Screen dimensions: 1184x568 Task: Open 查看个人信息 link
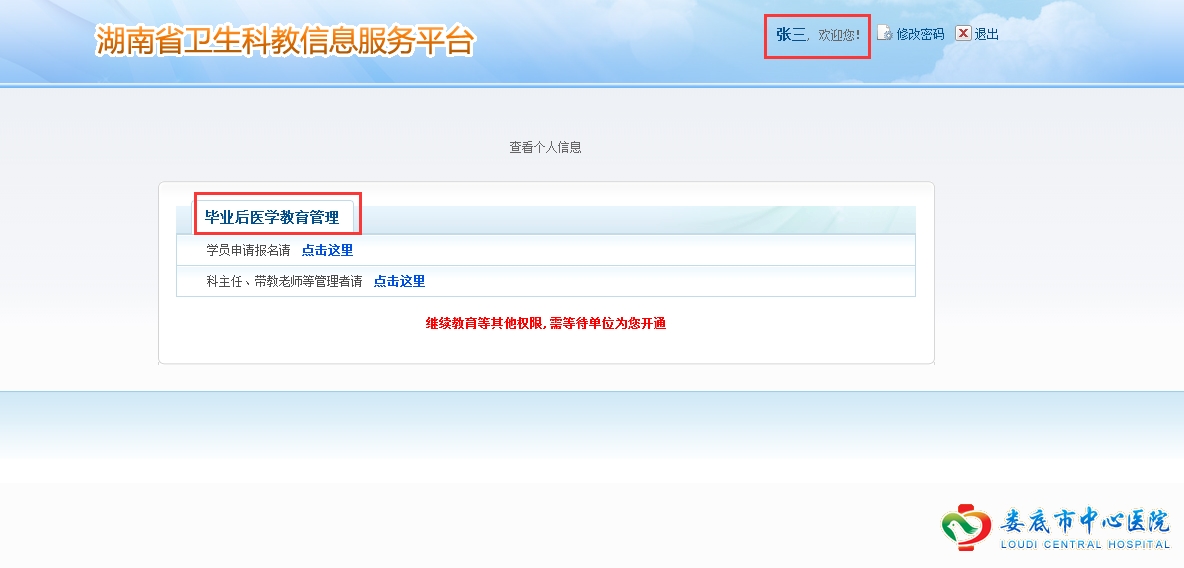545,147
